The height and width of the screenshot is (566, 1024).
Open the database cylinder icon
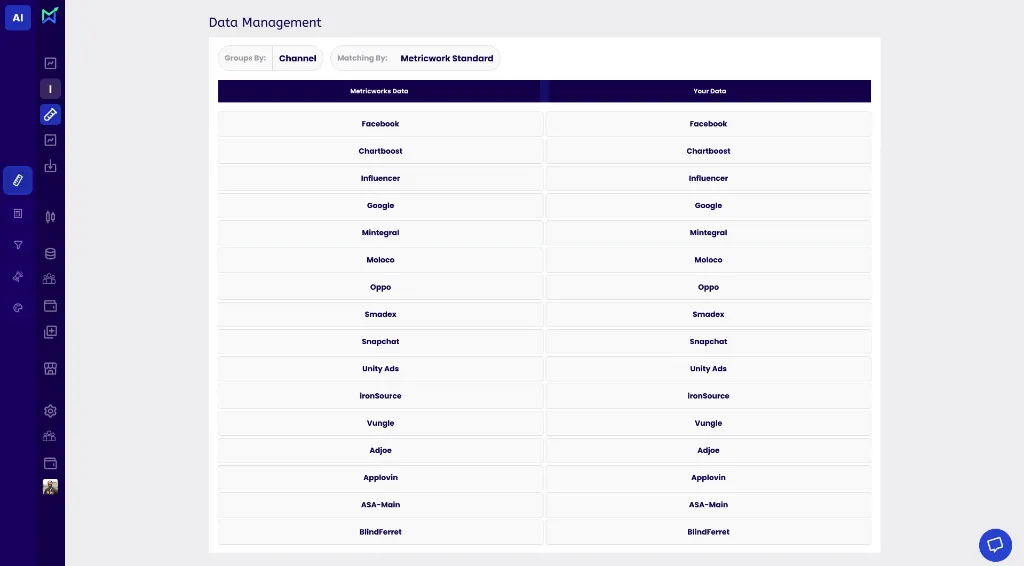pos(50,254)
